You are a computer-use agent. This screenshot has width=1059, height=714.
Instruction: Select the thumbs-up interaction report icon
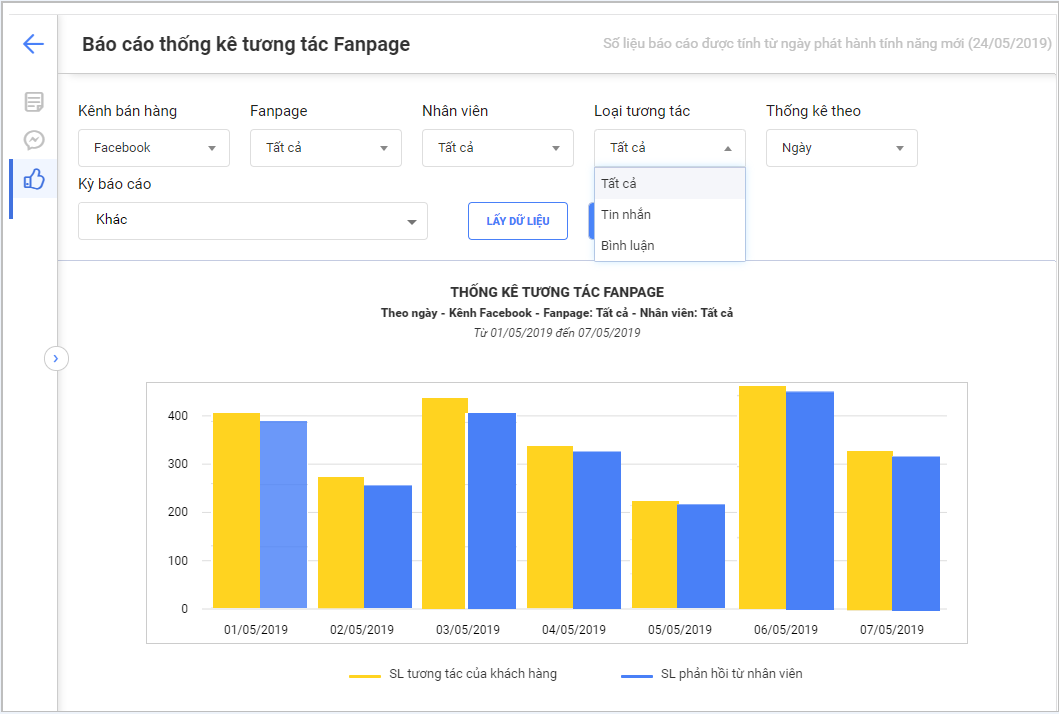(34, 180)
